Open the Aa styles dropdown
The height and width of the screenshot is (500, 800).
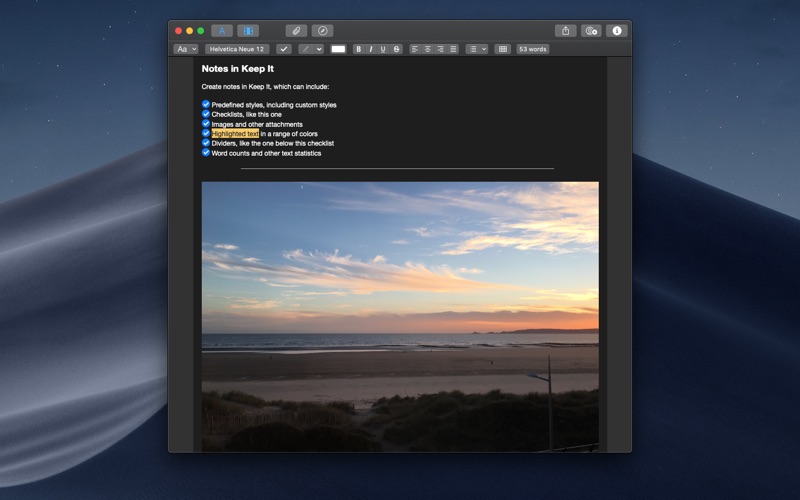click(x=186, y=49)
